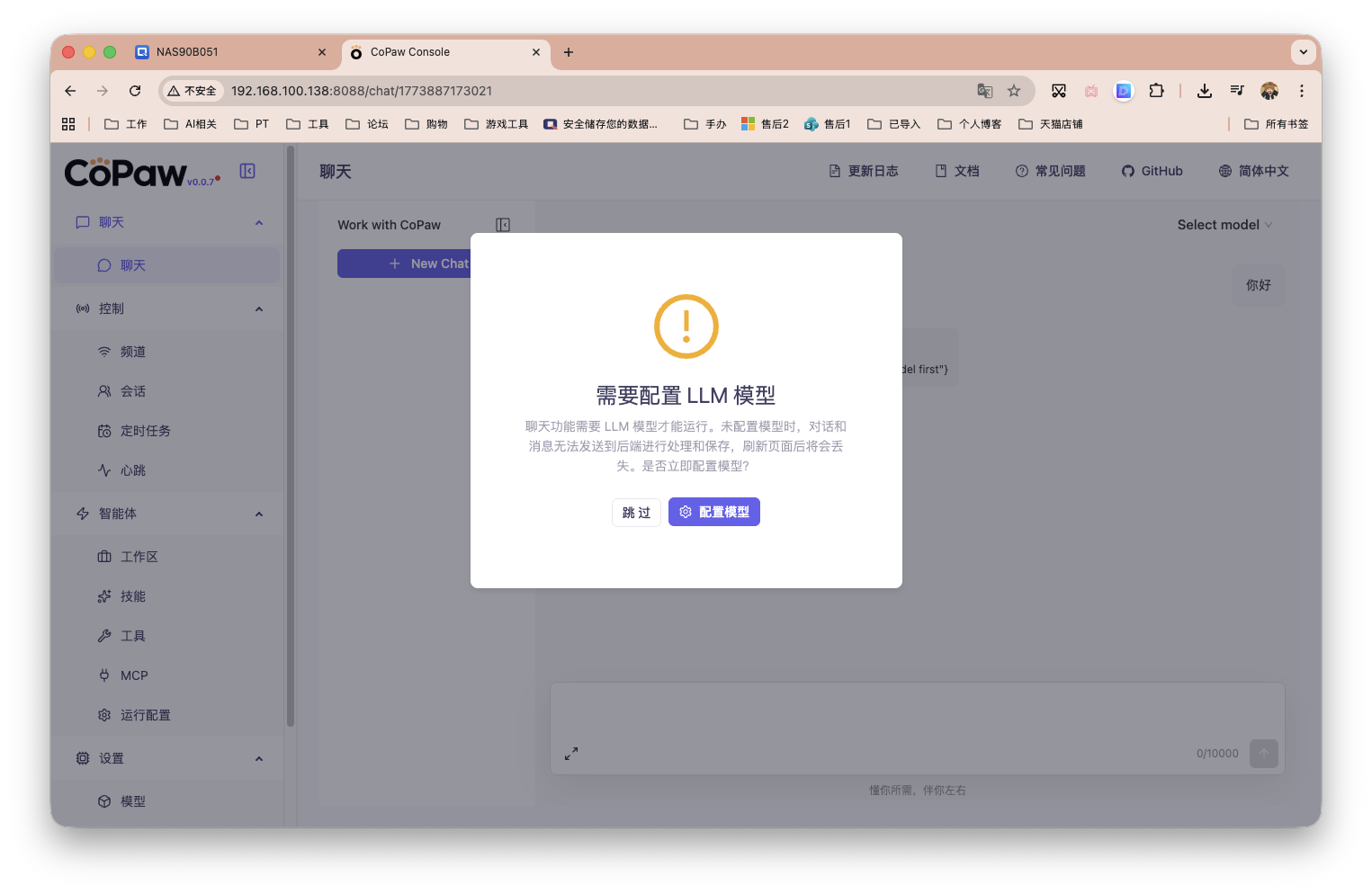The width and height of the screenshot is (1372, 894).
Task: Open the Select model dropdown
Action: [x=1225, y=224]
